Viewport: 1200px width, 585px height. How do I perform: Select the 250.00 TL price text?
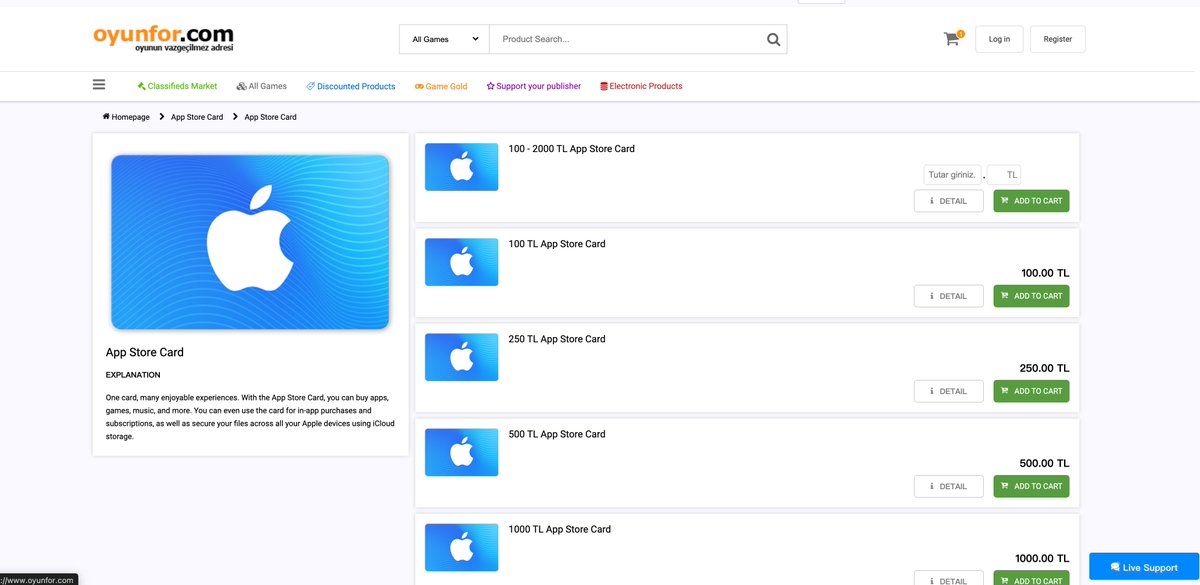(x=1045, y=368)
